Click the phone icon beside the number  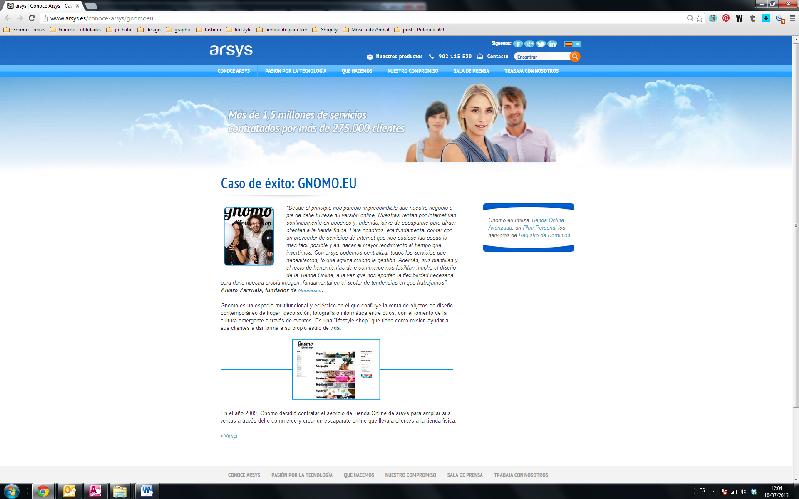pyautogui.click(x=432, y=56)
